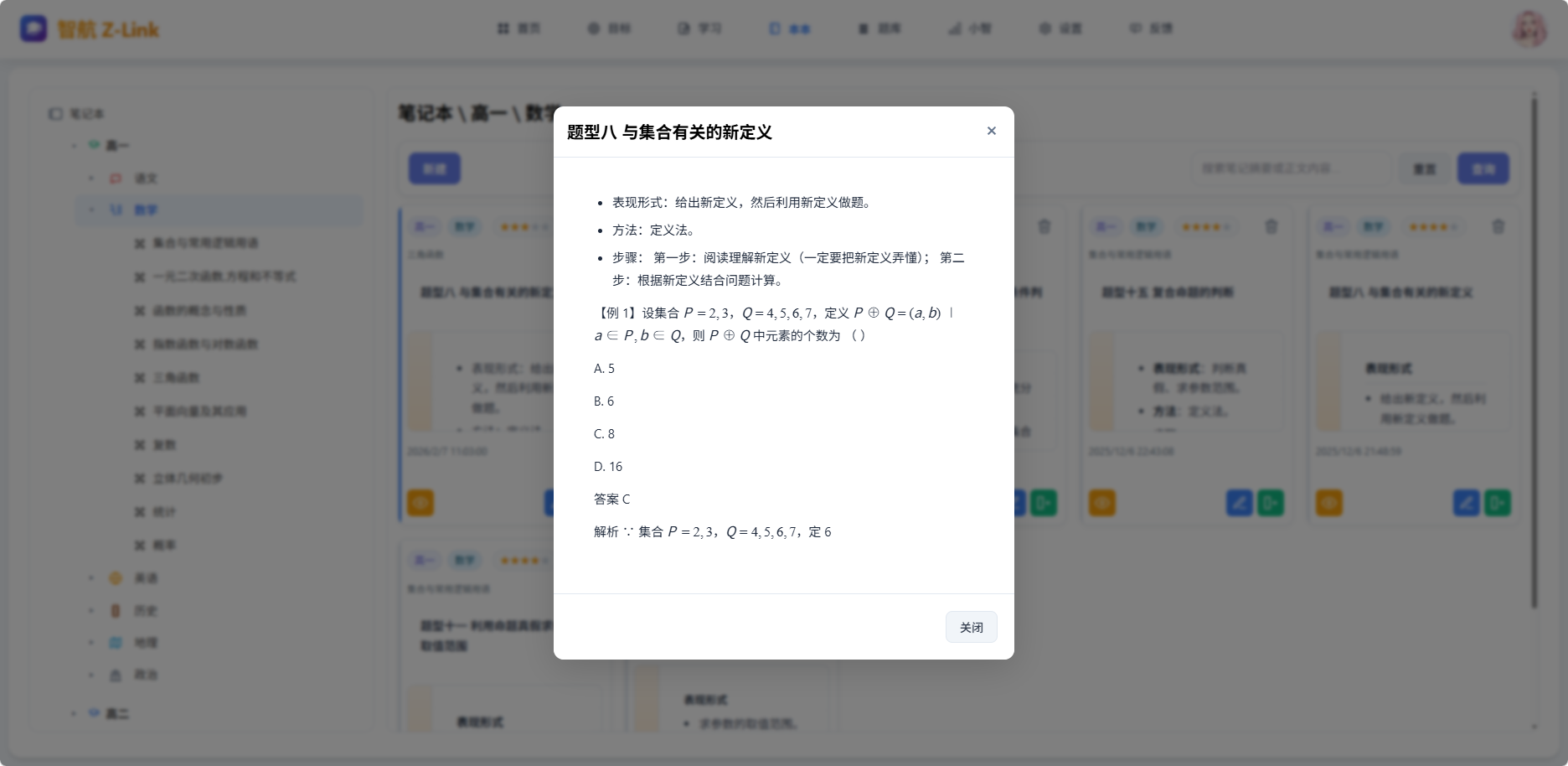Click the green export icon on the rightmost card

(x=1498, y=503)
